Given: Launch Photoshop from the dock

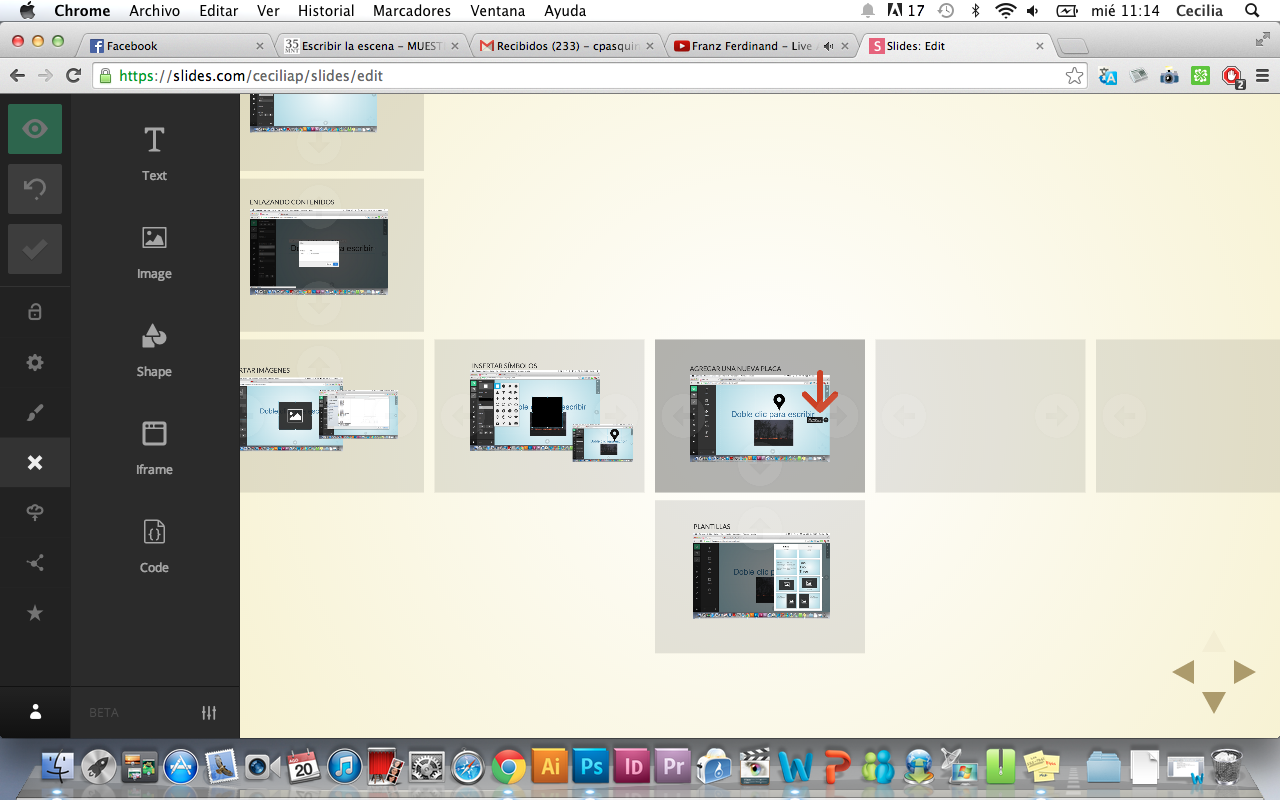Looking at the screenshot, I should (x=591, y=767).
